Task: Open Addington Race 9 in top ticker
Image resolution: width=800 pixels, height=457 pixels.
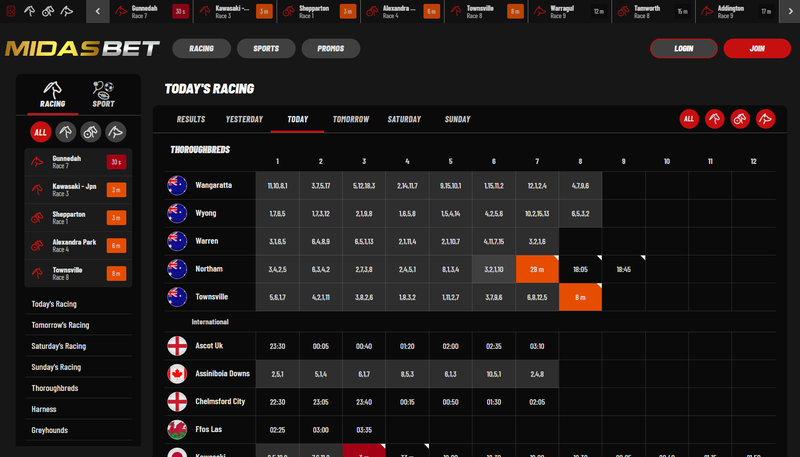Action: tap(737, 11)
